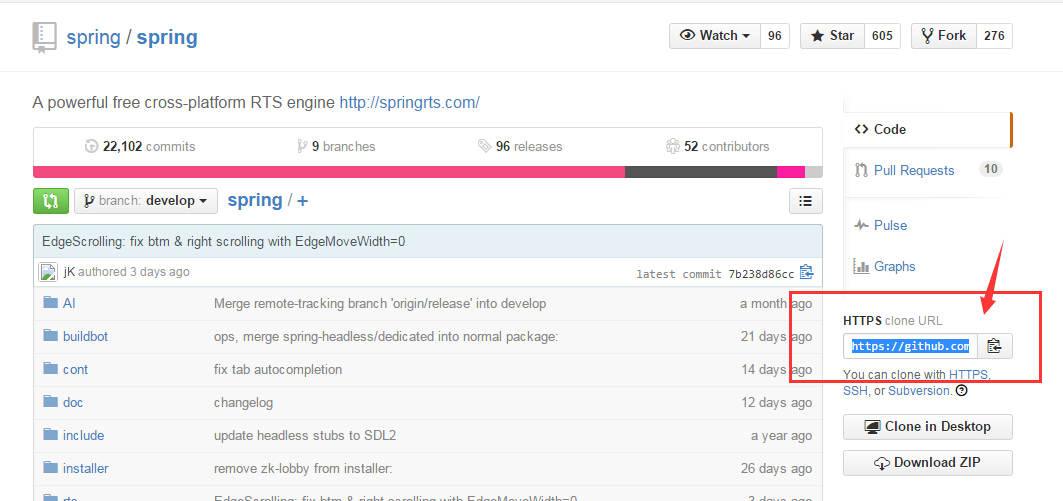Open the Watch dropdown button

point(715,36)
